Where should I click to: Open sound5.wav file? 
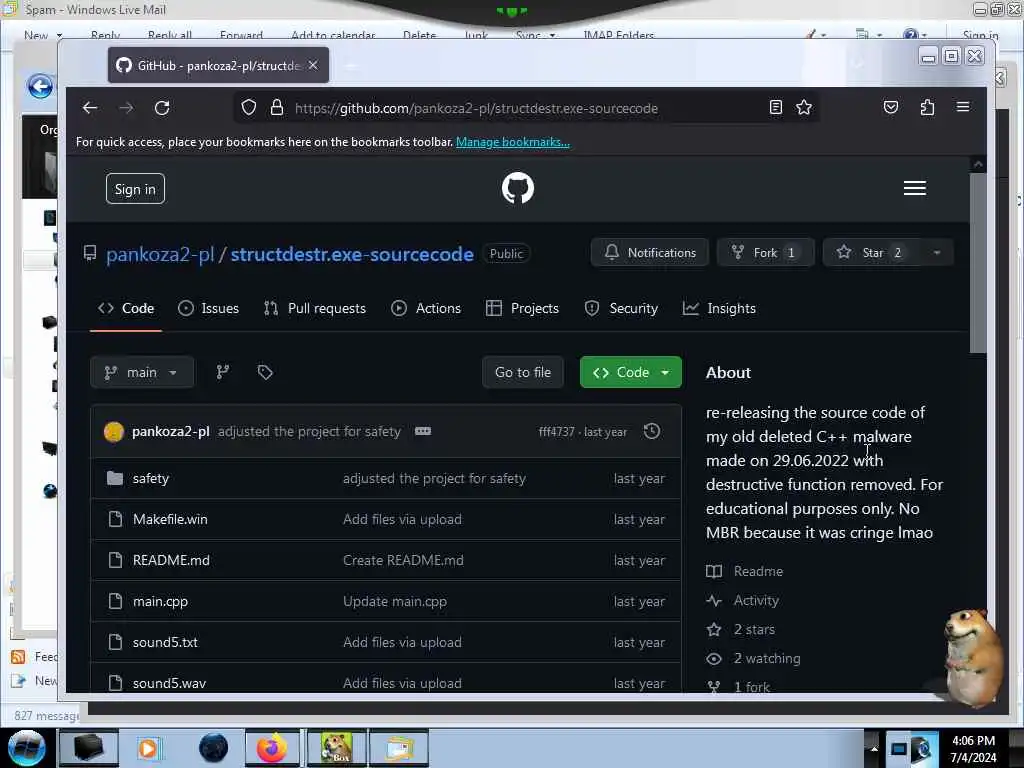(169, 683)
